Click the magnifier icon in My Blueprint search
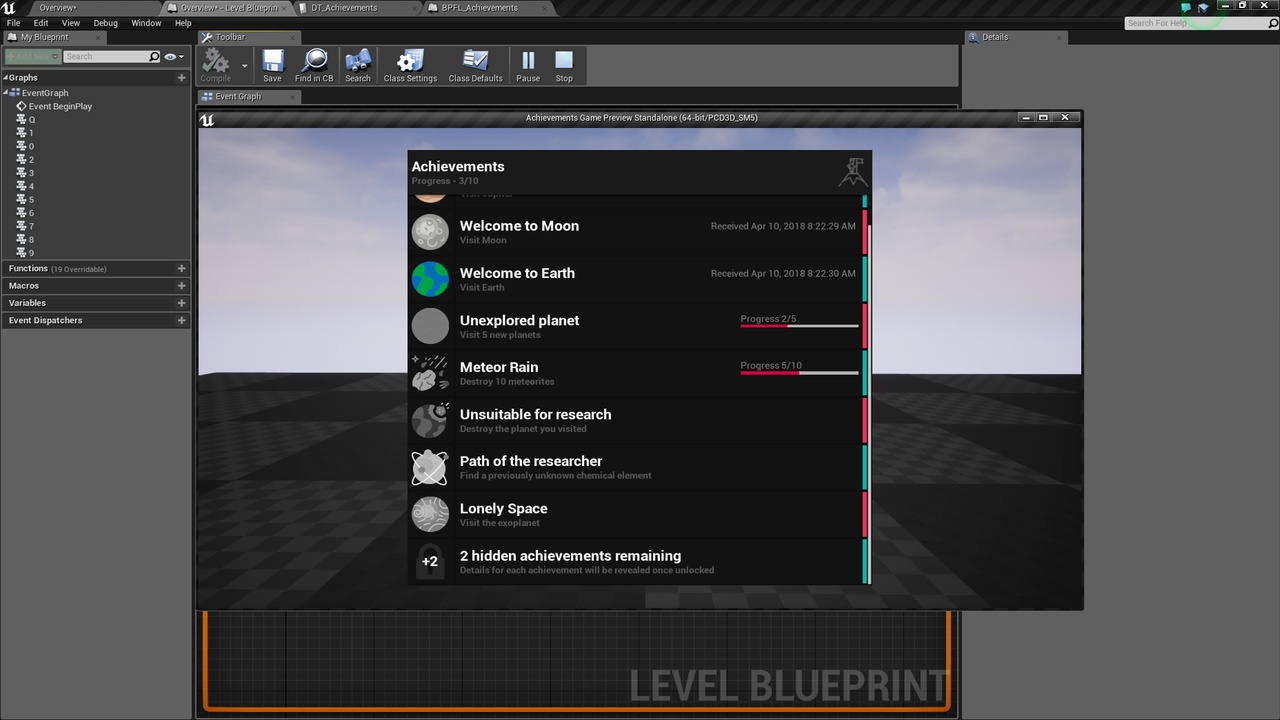 pyautogui.click(x=154, y=56)
